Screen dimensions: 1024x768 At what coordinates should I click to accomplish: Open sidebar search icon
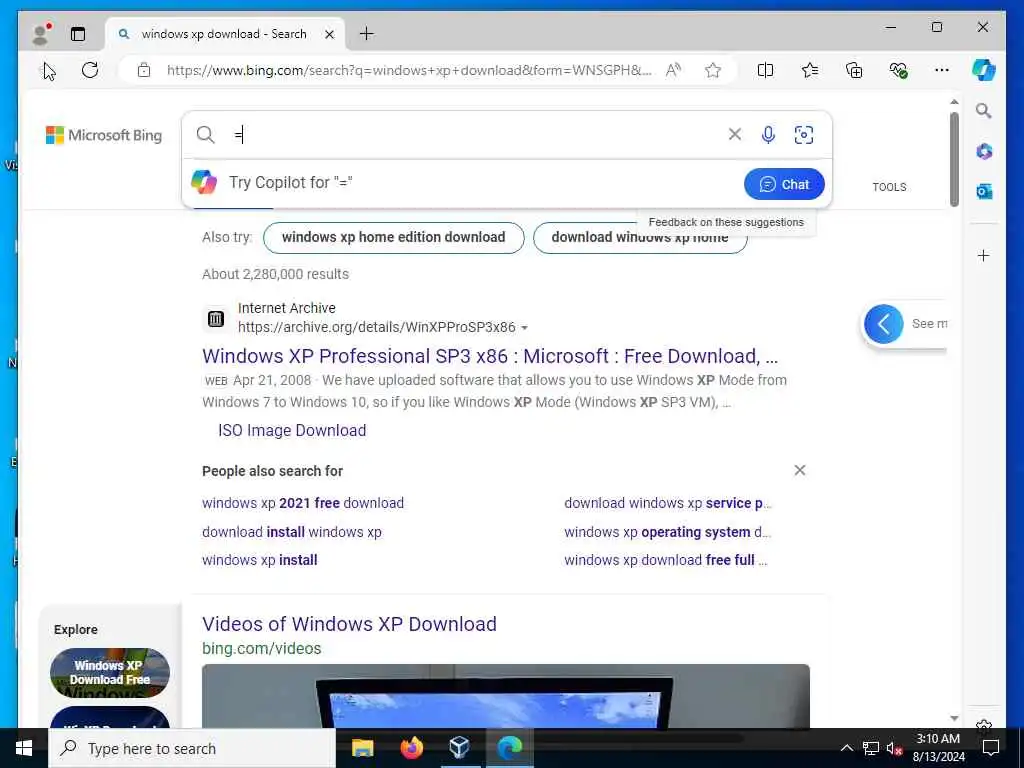[984, 111]
